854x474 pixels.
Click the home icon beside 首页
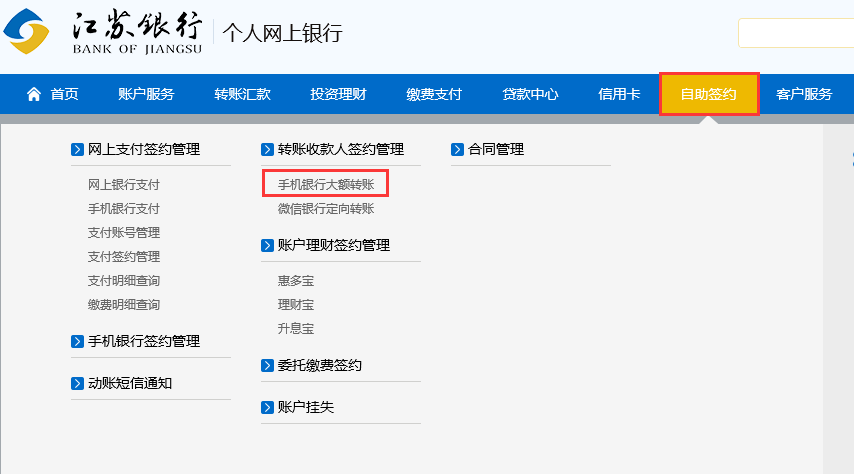(x=34, y=94)
